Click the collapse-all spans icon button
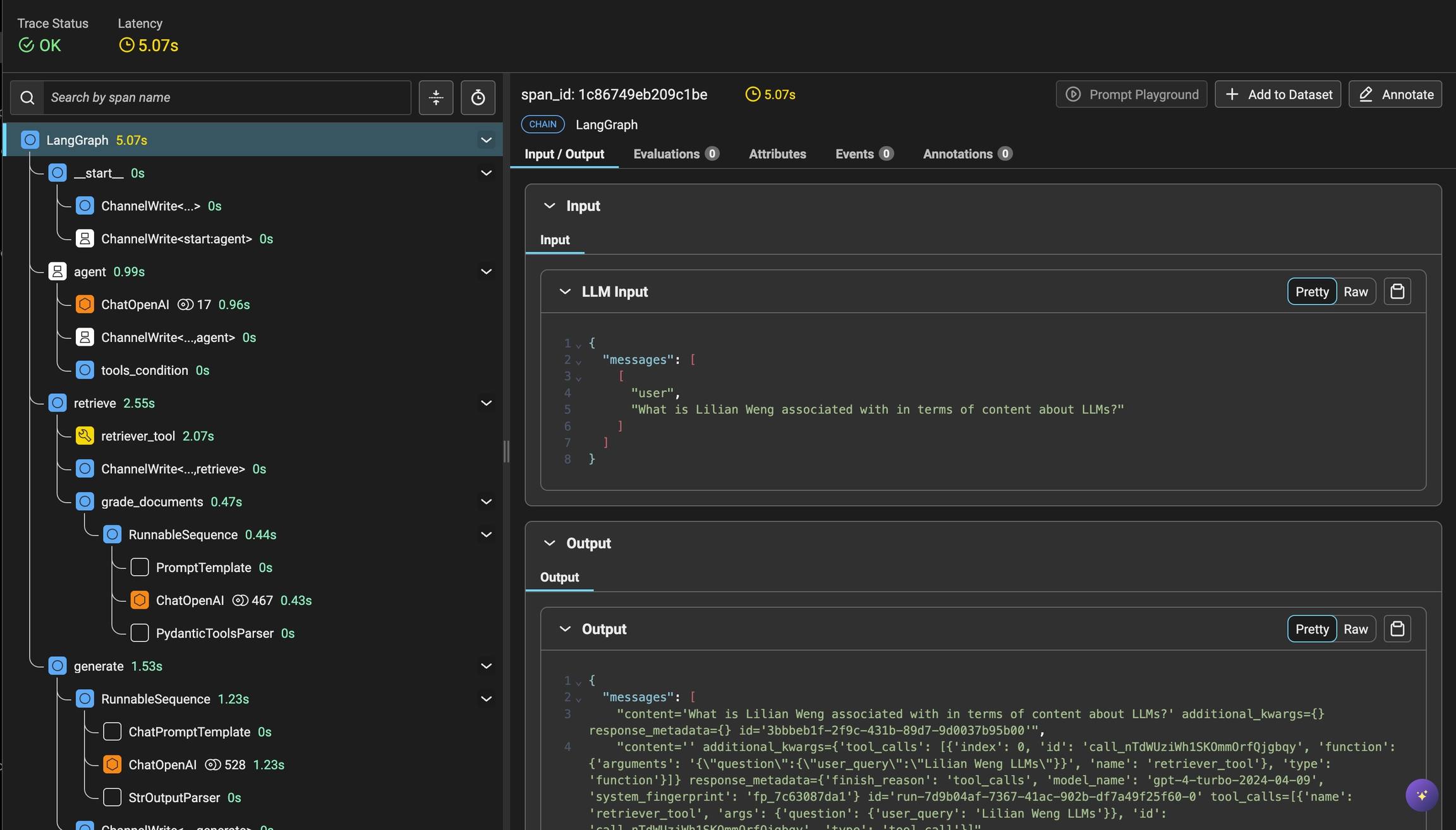Image resolution: width=1456 pixels, height=830 pixels. 436,97
